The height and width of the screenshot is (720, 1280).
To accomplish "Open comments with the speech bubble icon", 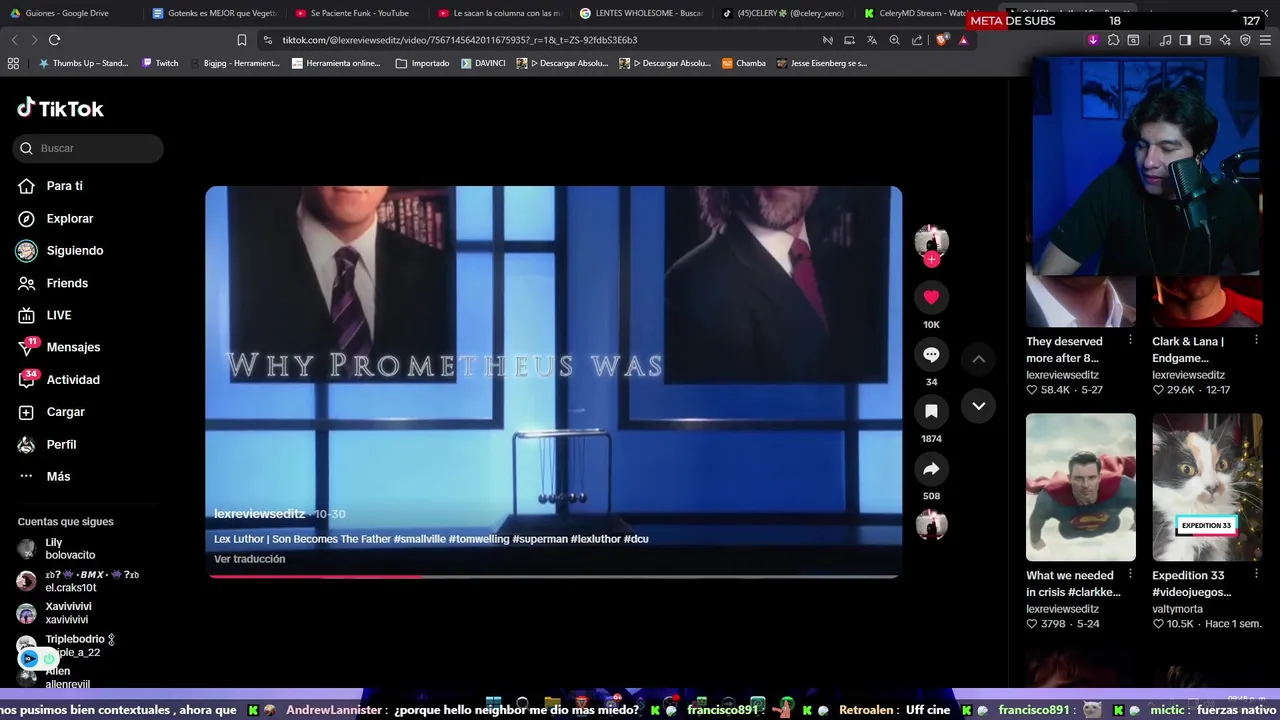I will [x=931, y=354].
